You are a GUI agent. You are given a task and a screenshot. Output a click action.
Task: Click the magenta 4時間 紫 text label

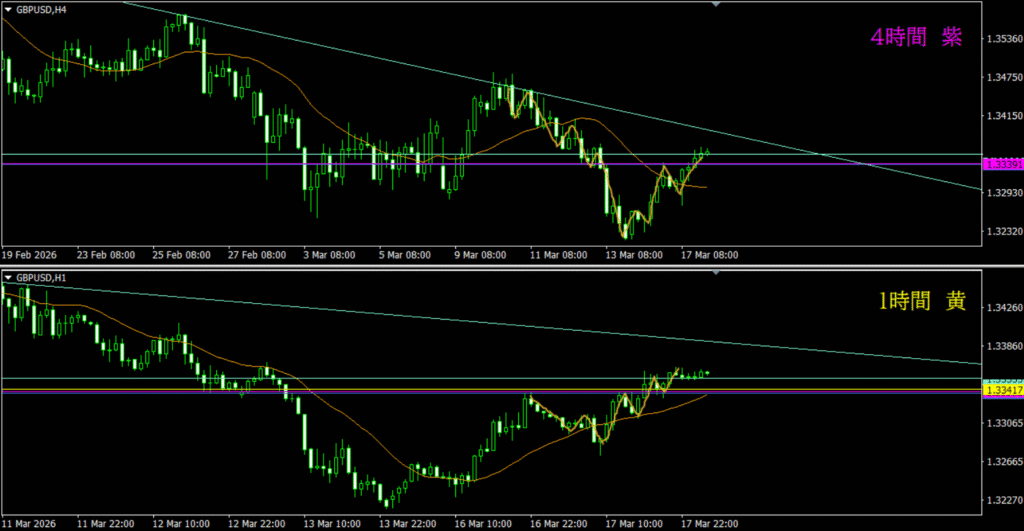tap(917, 38)
